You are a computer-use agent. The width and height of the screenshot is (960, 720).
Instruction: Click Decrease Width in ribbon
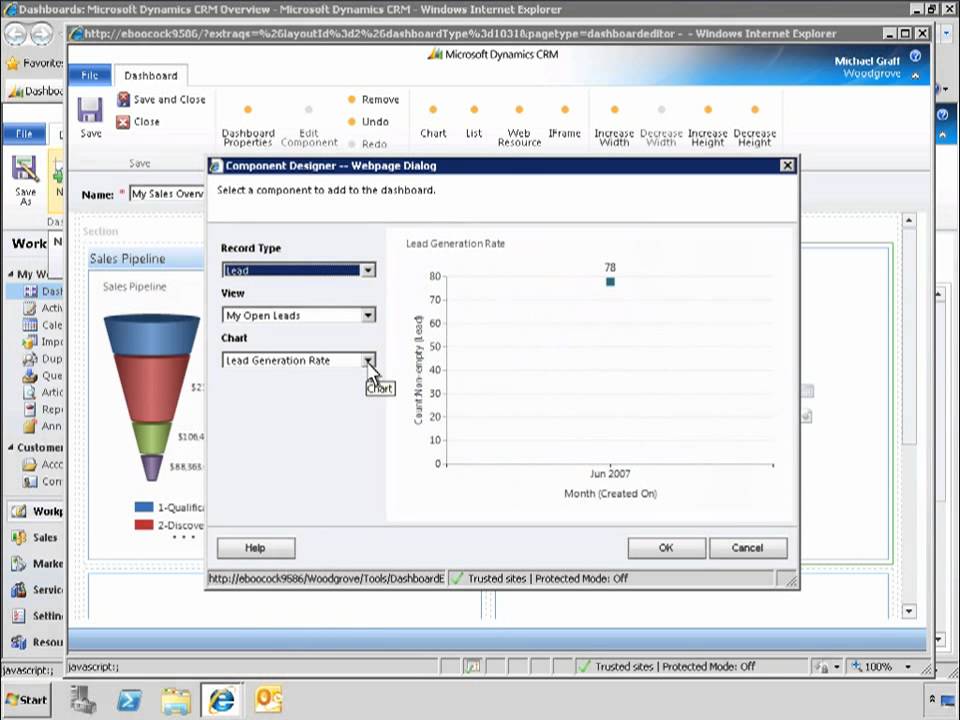[x=661, y=127]
